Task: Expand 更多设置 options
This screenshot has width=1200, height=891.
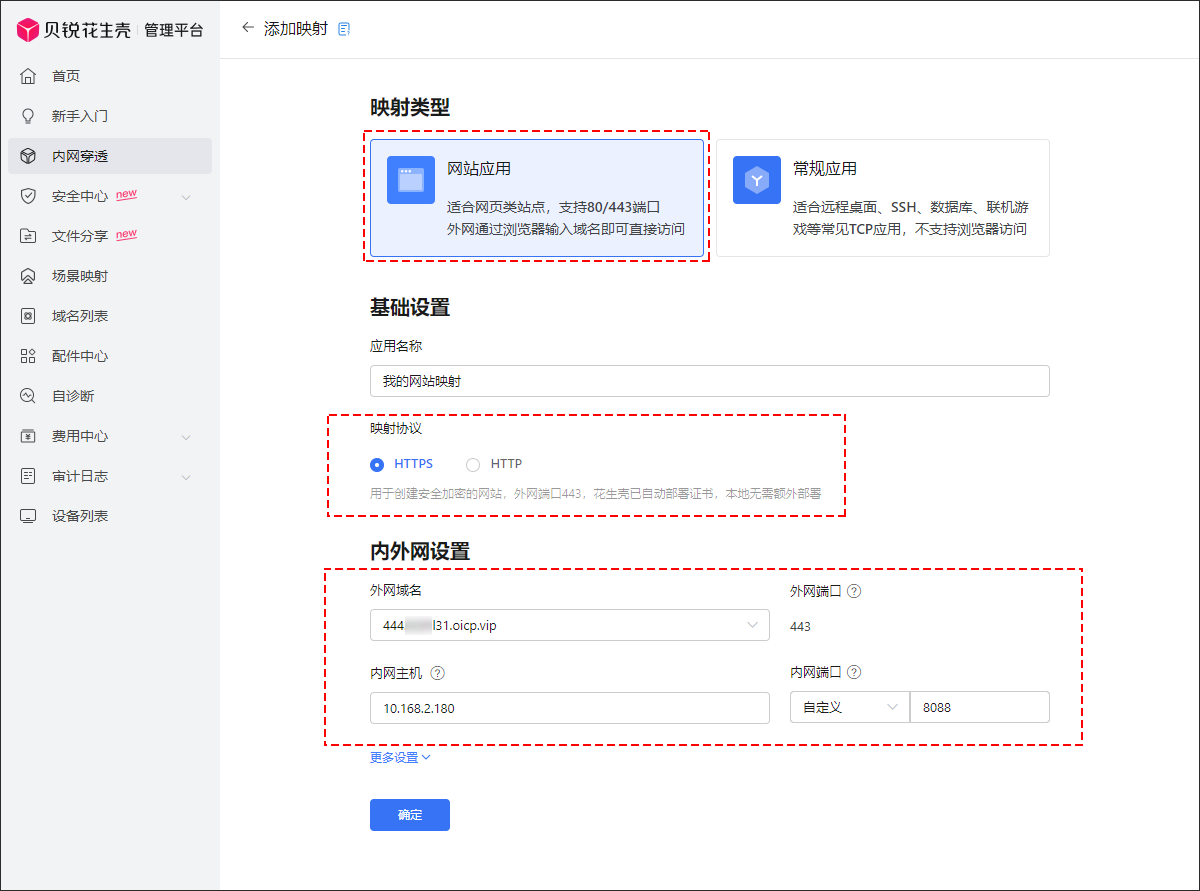Action: point(400,758)
